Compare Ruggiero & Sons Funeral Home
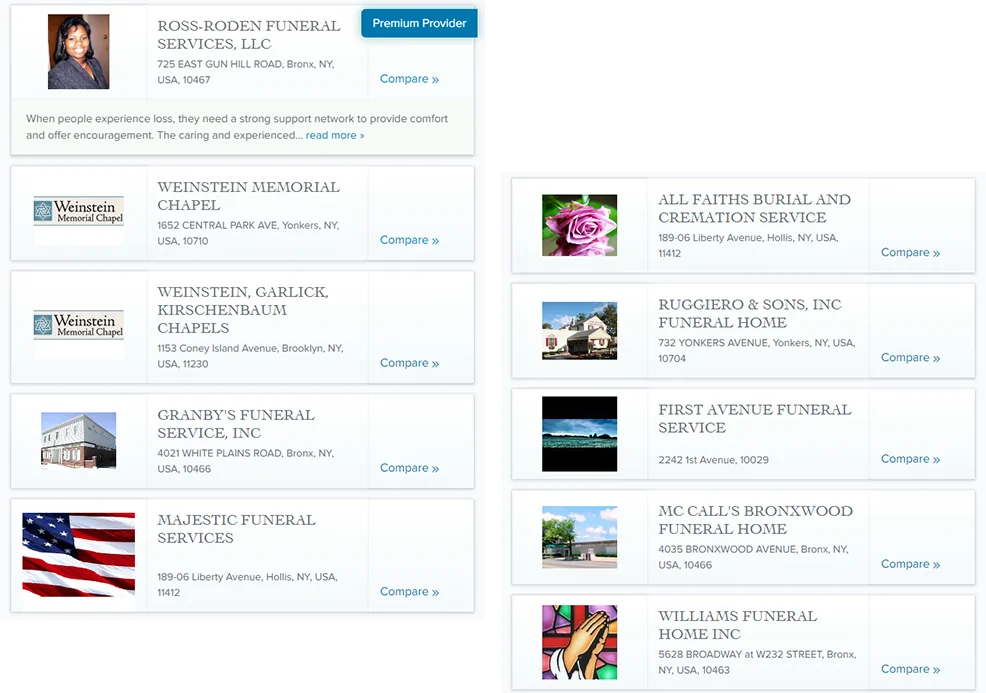The width and height of the screenshot is (986, 693). point(910,357)
